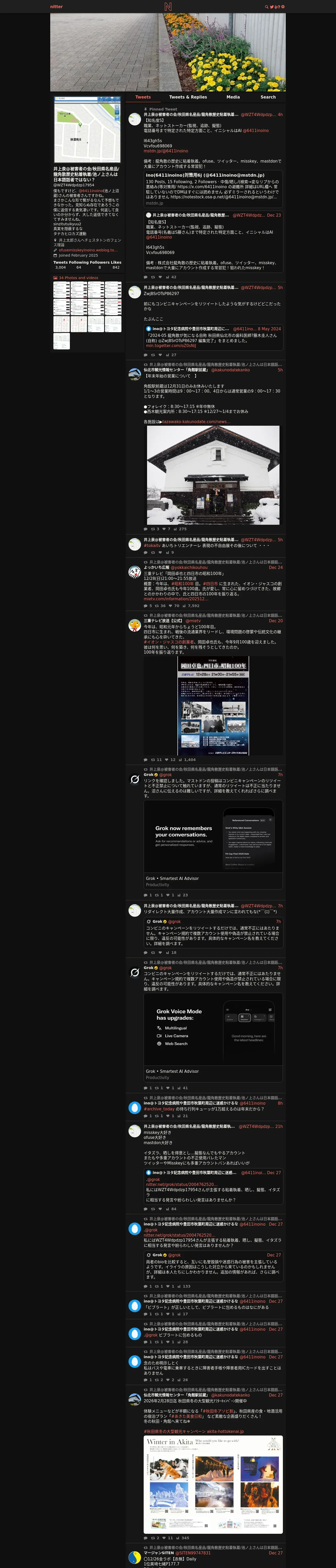Click comment icon showing 5 replies
The height and width of the screenshot is (1568, 336).
pos(146,606)
